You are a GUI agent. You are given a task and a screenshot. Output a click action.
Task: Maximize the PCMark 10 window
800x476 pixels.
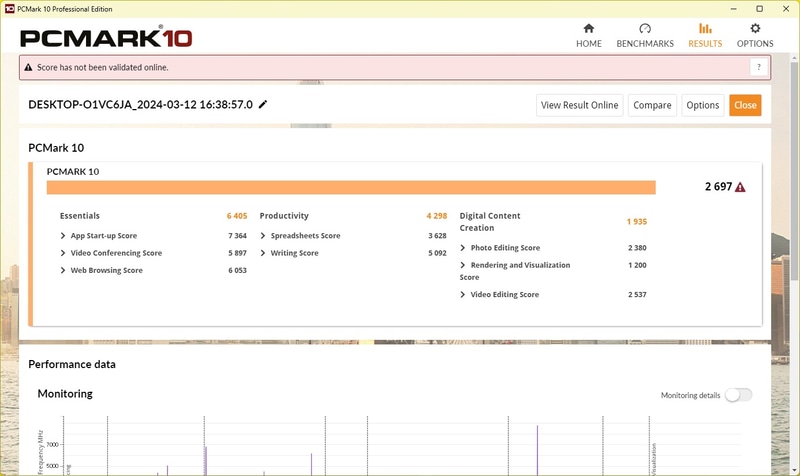[x=759, y=9]
